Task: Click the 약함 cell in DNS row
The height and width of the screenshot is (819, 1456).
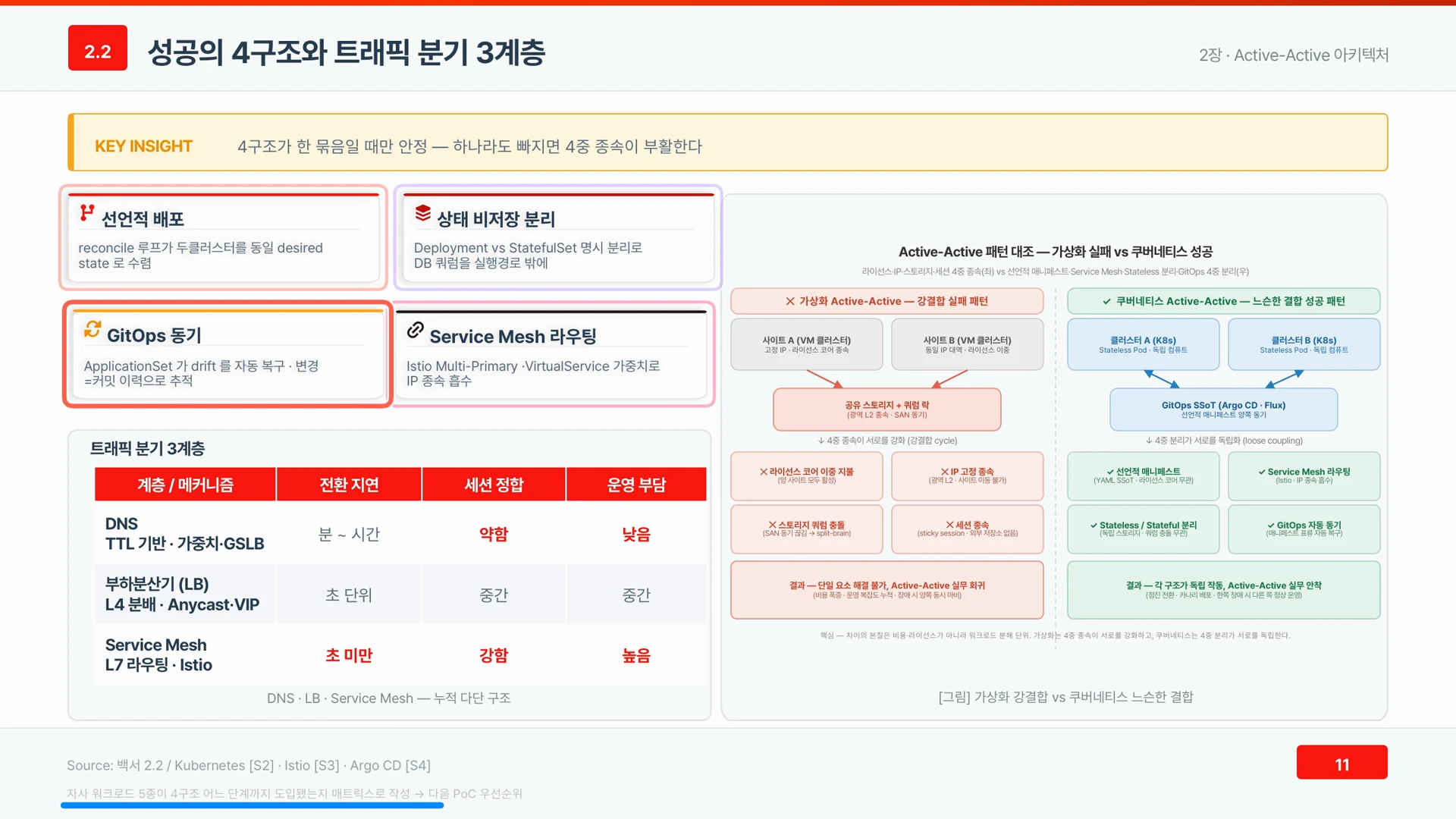Action: click(494, 534)
